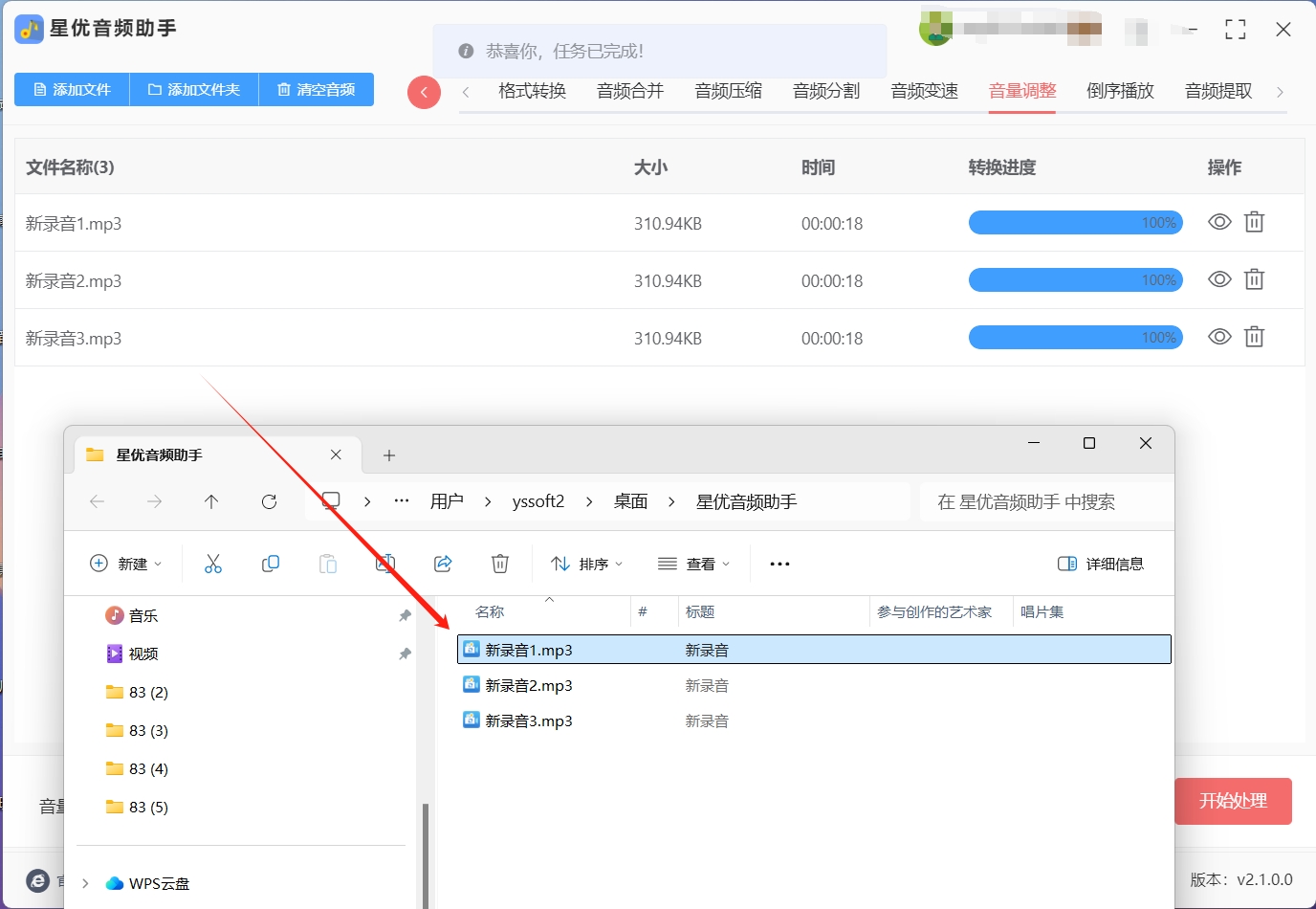1316x909 pixels.
Task: Click yssoft2 in the address breadcrumb
Action: click(x=538, y=501)
